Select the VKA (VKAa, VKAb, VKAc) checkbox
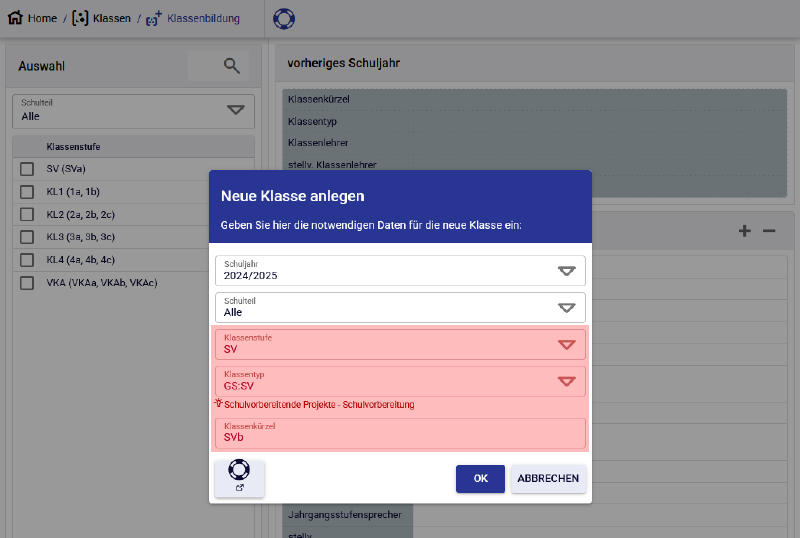The height and width of the screenshot is (538, 800). pyautogui.click(x=27, y=283)
